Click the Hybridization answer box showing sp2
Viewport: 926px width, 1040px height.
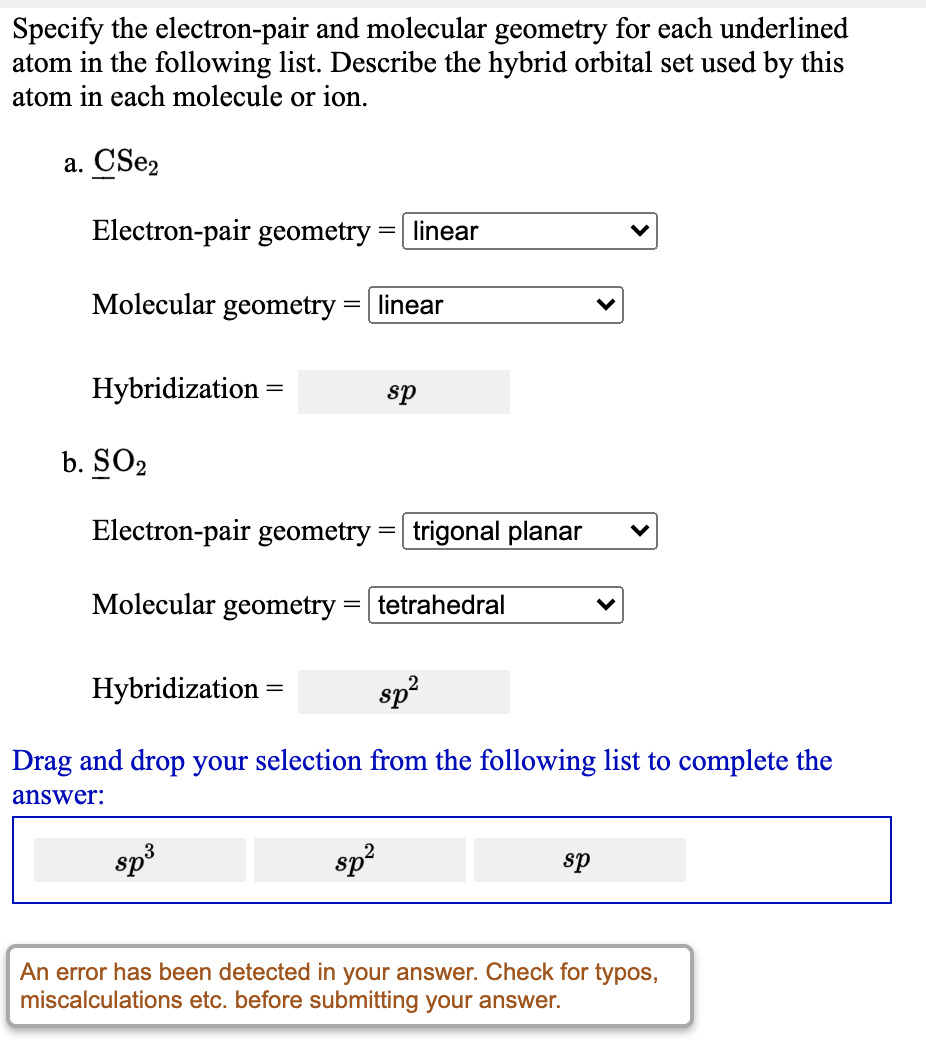point(403,691)
